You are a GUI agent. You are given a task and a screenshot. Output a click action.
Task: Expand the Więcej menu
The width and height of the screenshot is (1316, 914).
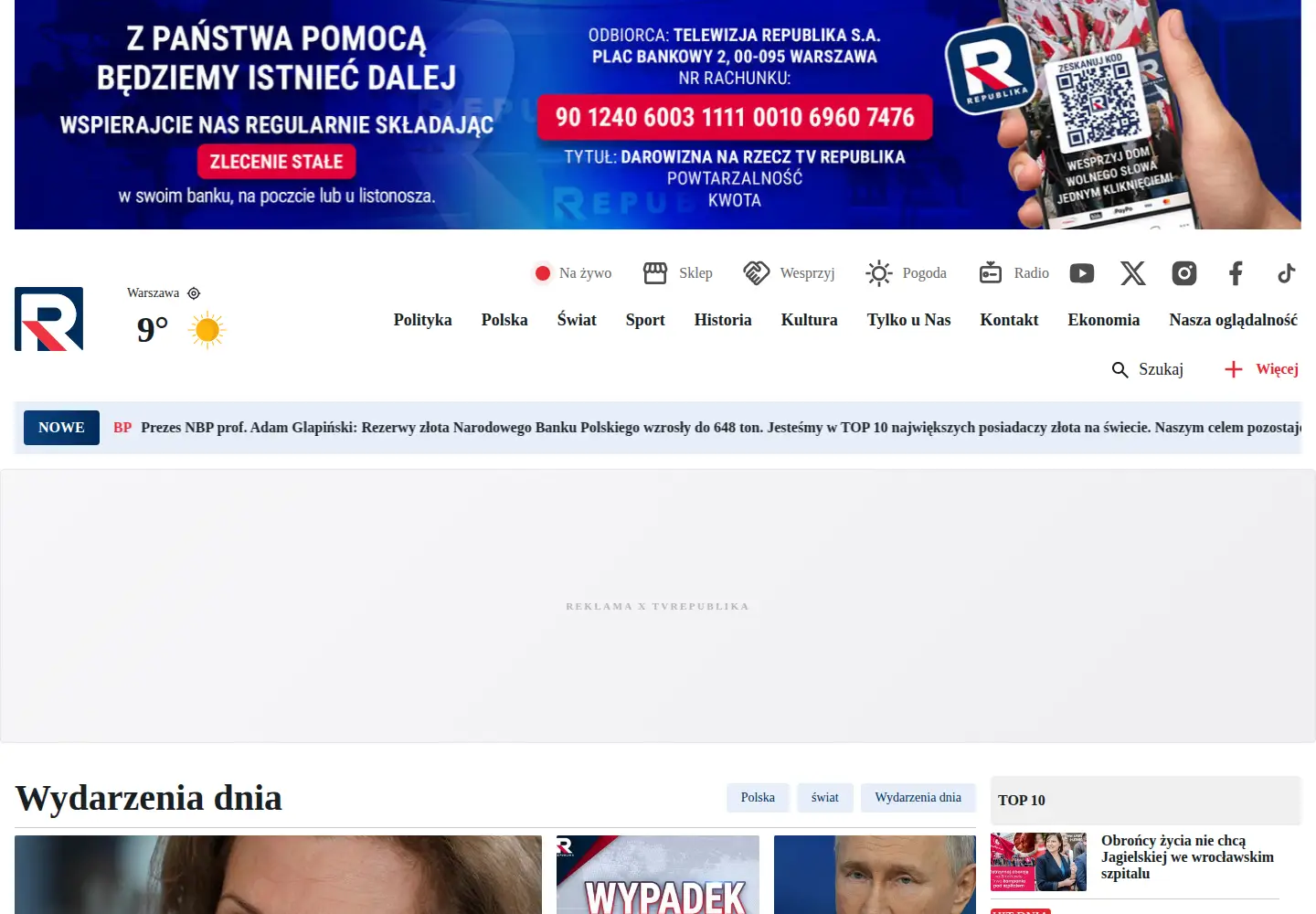[1278, 369]
